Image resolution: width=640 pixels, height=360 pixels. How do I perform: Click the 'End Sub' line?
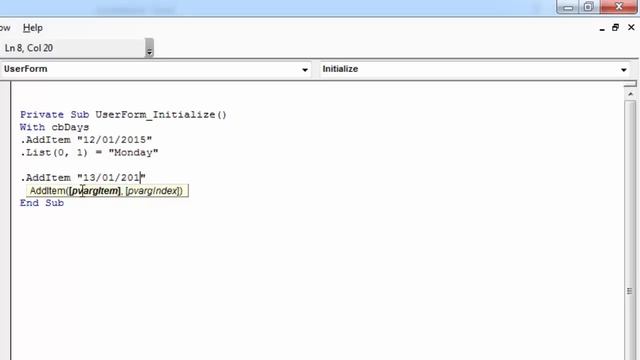42,203
